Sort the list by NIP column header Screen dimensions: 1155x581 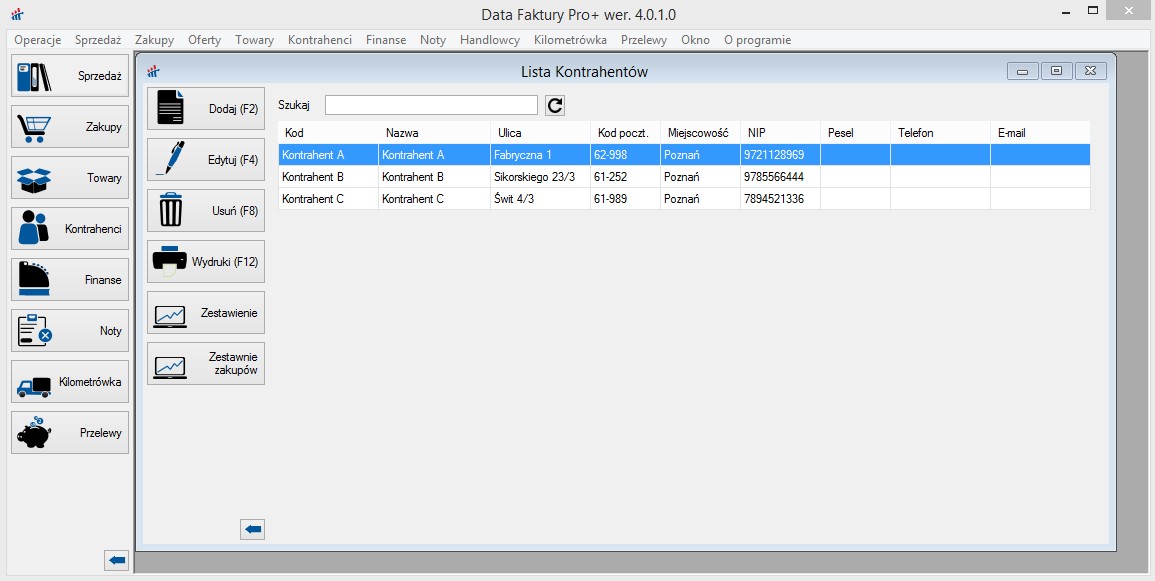point(780,133)
